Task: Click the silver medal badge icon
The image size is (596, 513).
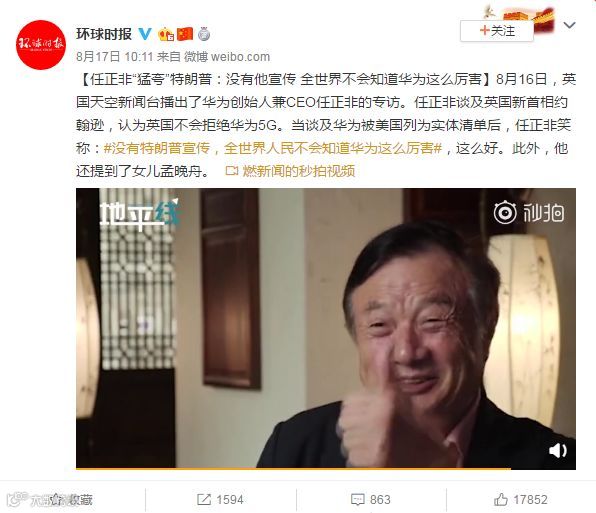Action: [204, 34]
